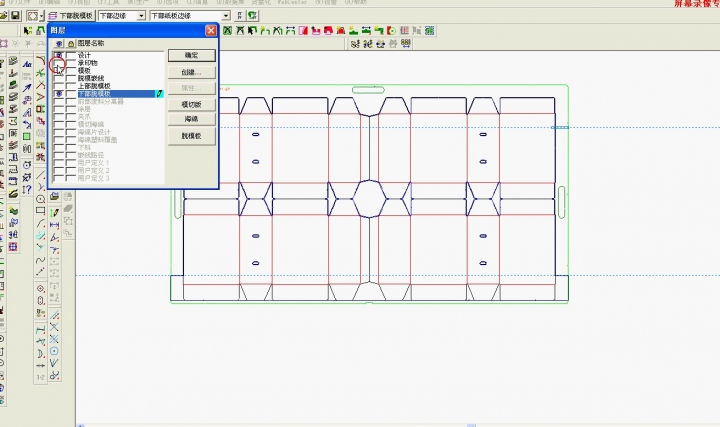The height and width of the screenshot is (427, 720).
Task: Click the 模切版 button
Action: [x=191, y=104]
